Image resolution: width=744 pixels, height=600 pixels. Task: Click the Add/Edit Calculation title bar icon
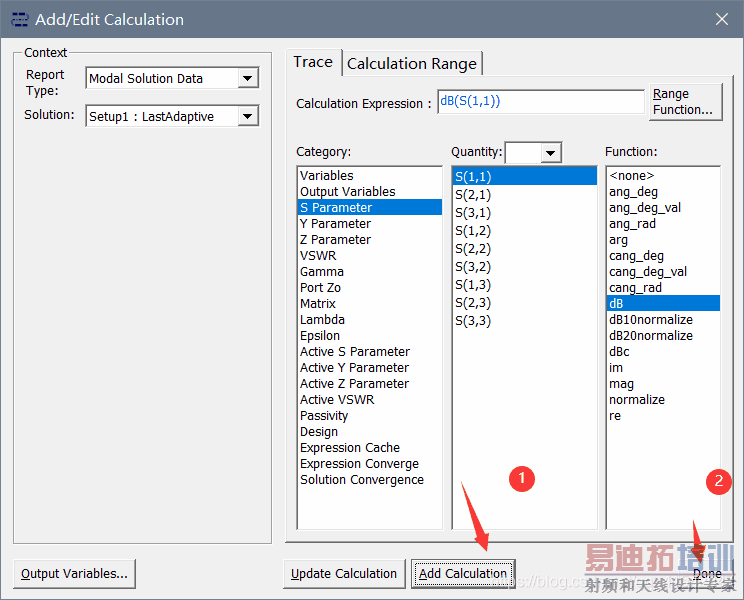[20, 19]
